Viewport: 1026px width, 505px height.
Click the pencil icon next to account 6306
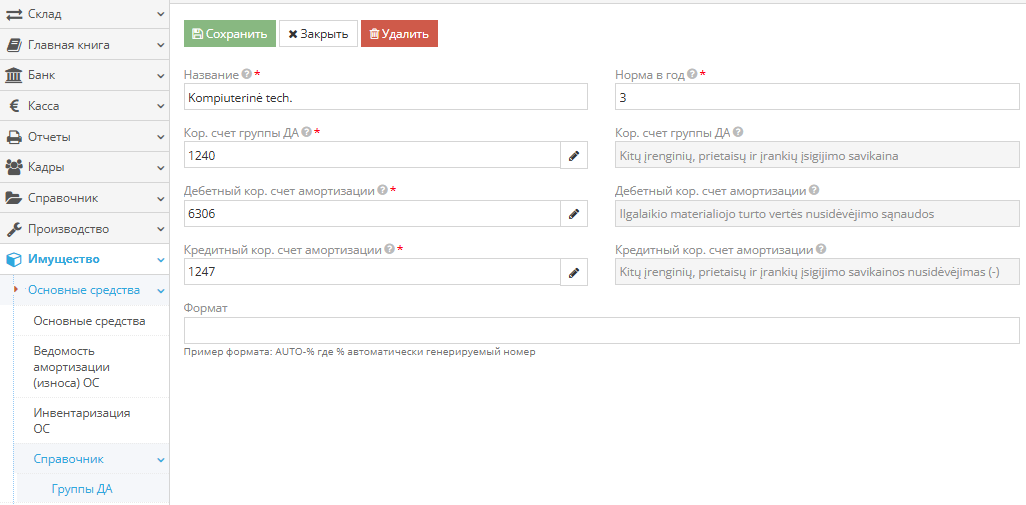click(574, 213)
